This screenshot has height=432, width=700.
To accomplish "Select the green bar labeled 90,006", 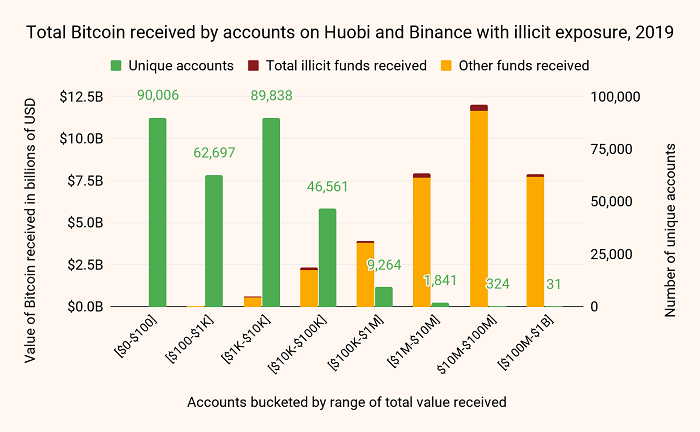I will point(157,212).
